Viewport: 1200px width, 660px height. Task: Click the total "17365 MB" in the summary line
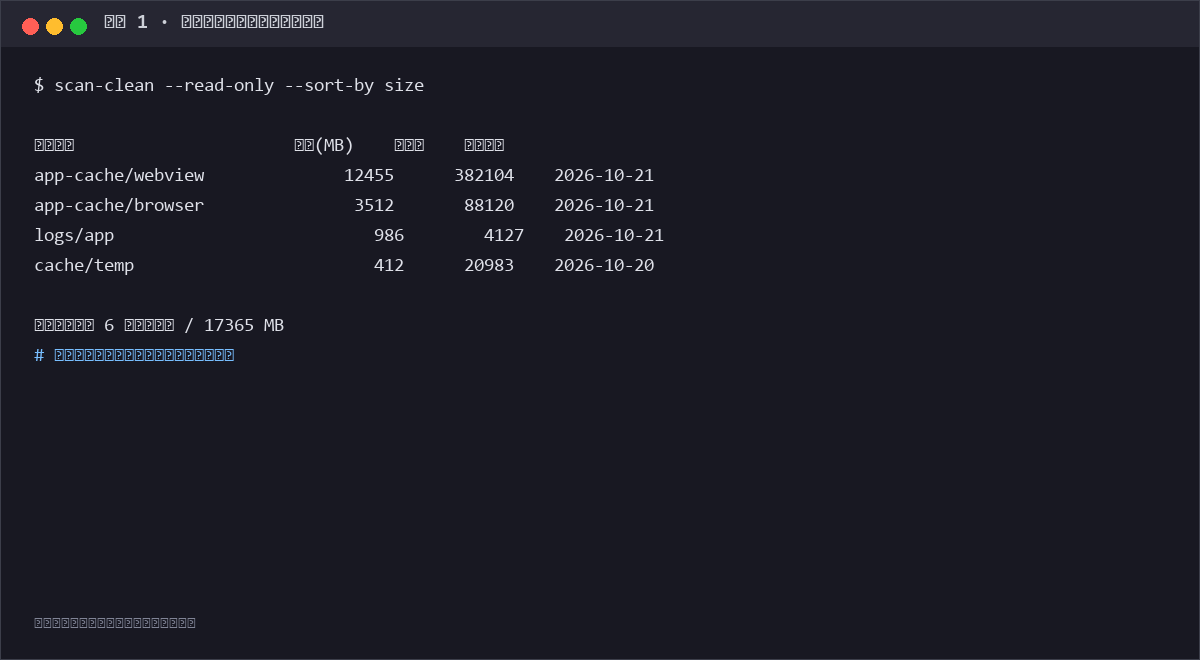(x=244, y=325)
